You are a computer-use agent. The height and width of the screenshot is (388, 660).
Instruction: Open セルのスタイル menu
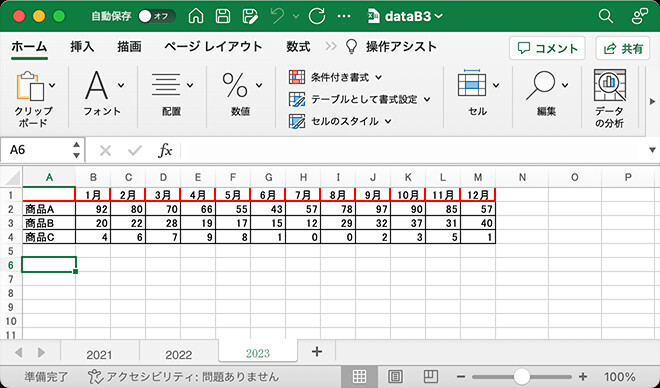click(x=340, y=121)
